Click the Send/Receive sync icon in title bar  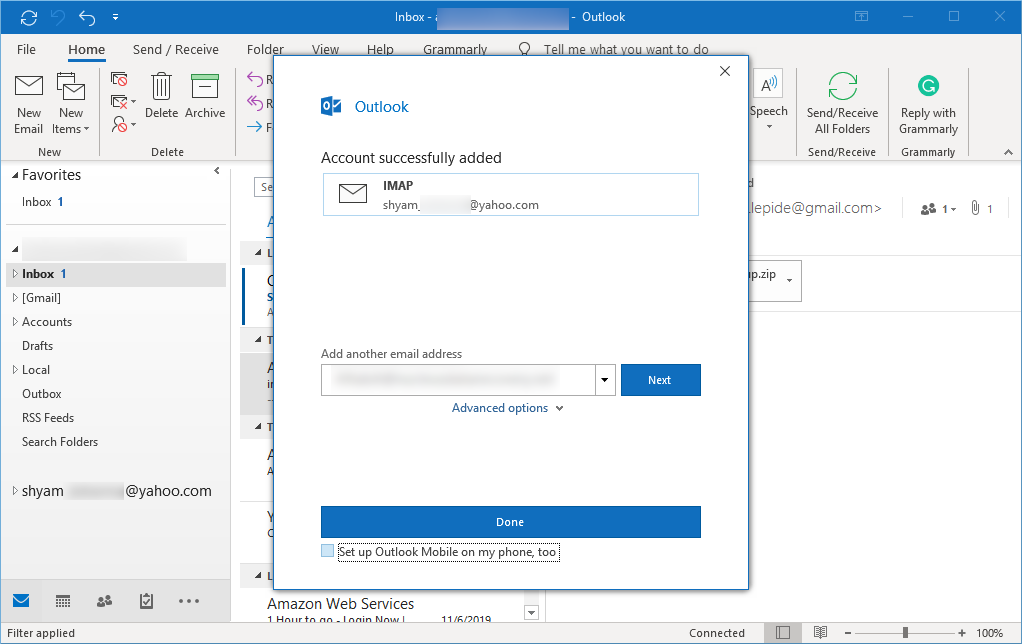[x=29, y=18]
